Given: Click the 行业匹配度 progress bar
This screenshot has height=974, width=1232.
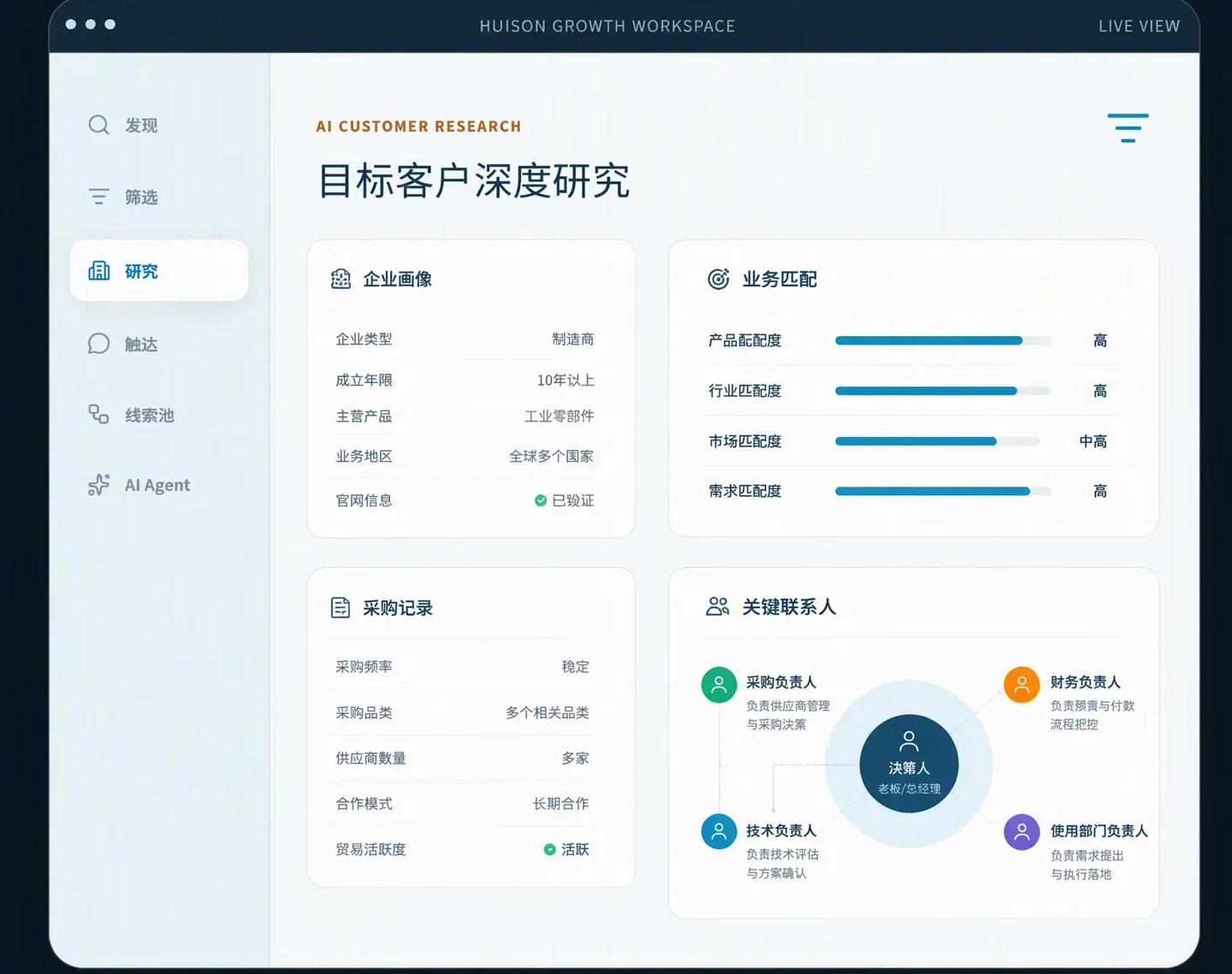Looking at the screenshot, I should click(x=943, y=391).
